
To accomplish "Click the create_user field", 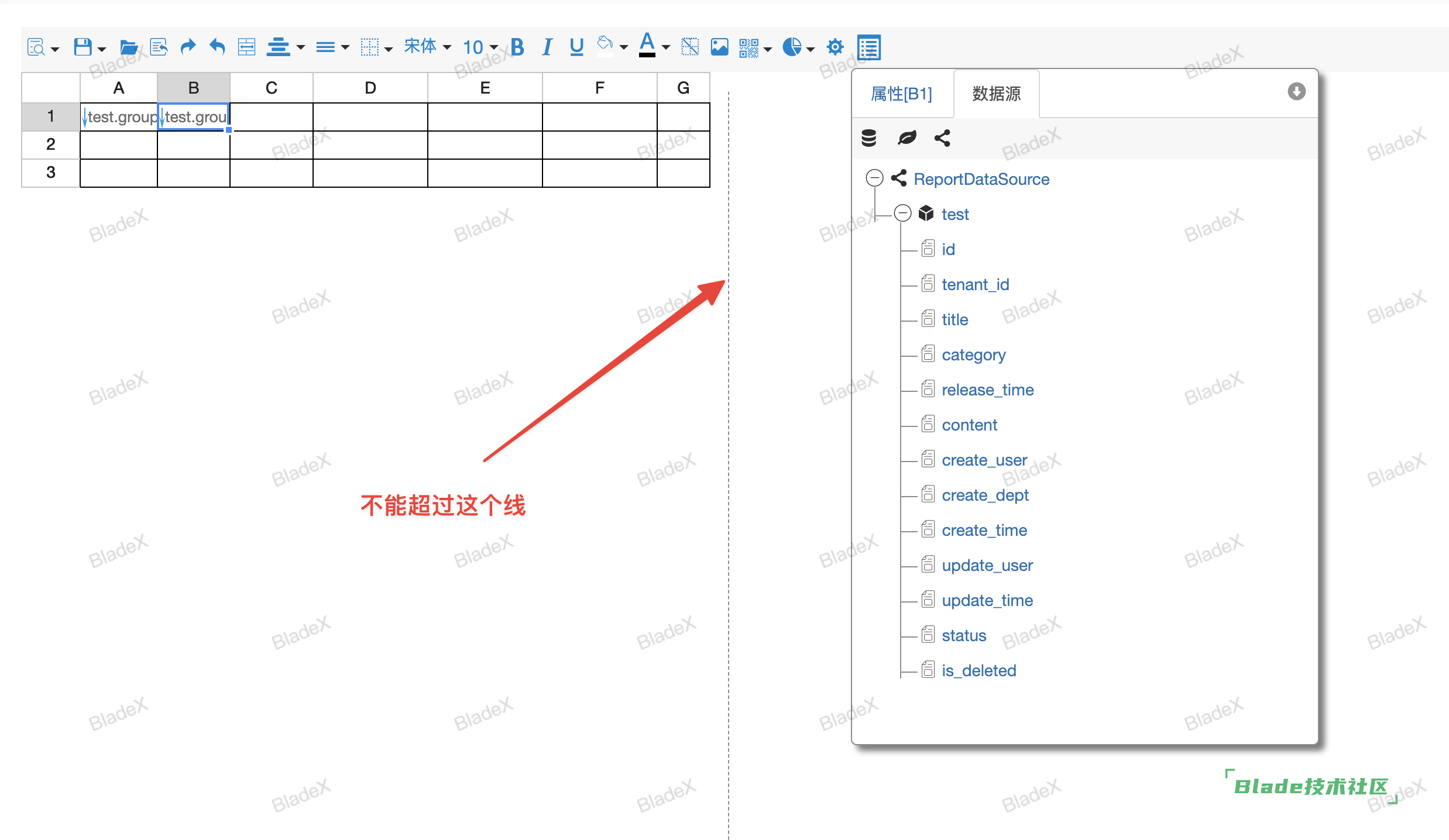I will coord(984,460).
